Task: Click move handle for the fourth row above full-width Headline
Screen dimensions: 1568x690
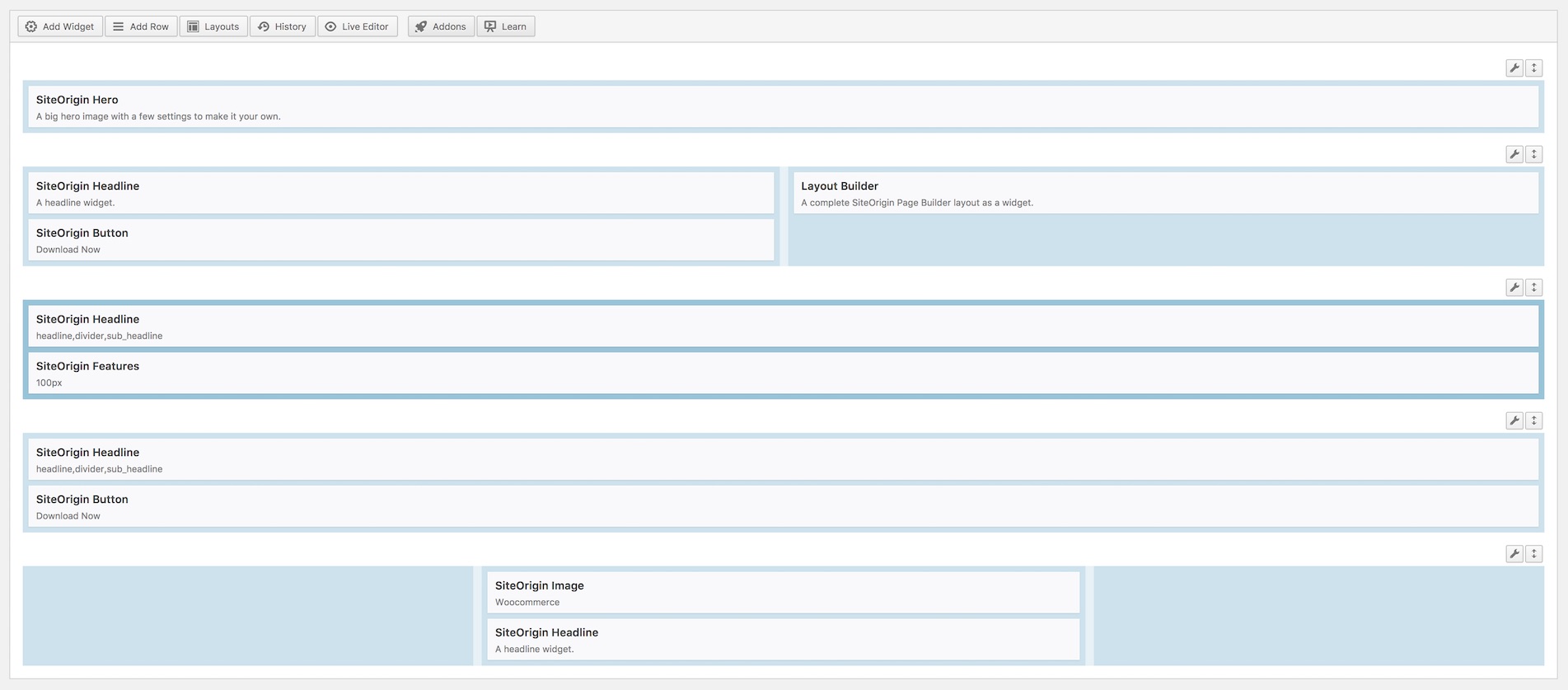Action: pyautogui.click(x=1534, y=420)
